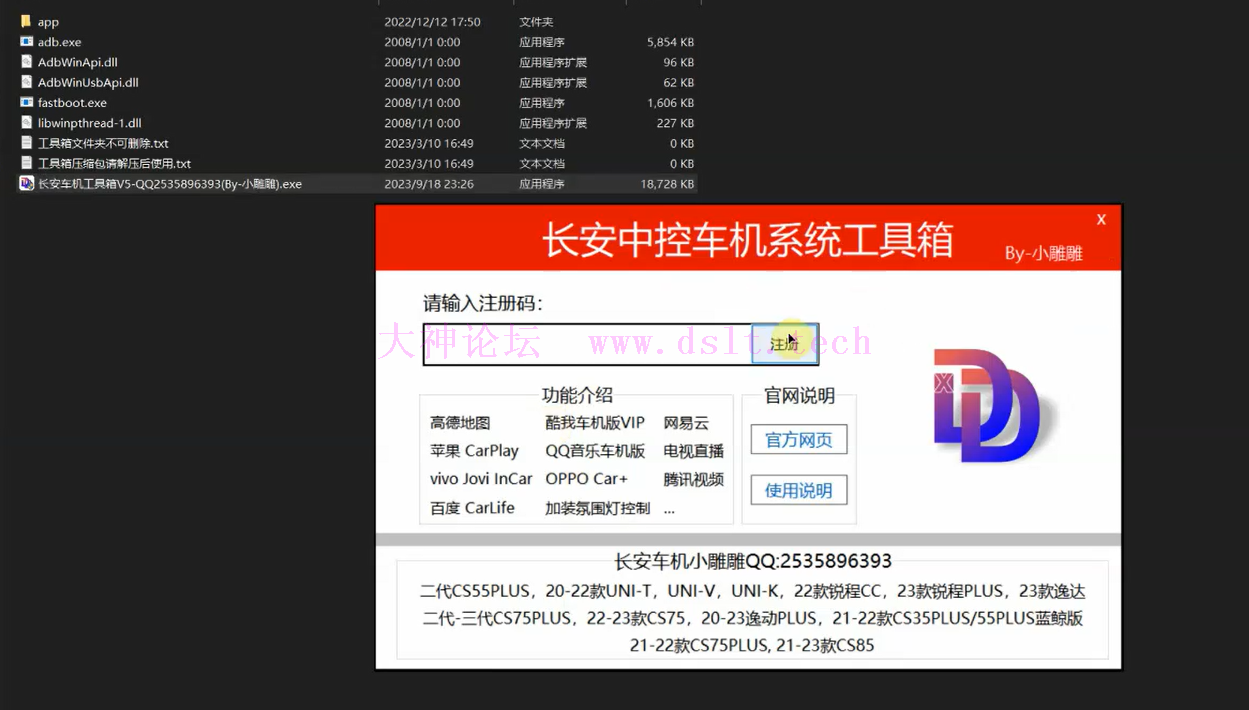The image size is (1249, 710).
Task: Click the 工具箱文件夹不可删除.txt file icon
Action: [x=26, y=143]
